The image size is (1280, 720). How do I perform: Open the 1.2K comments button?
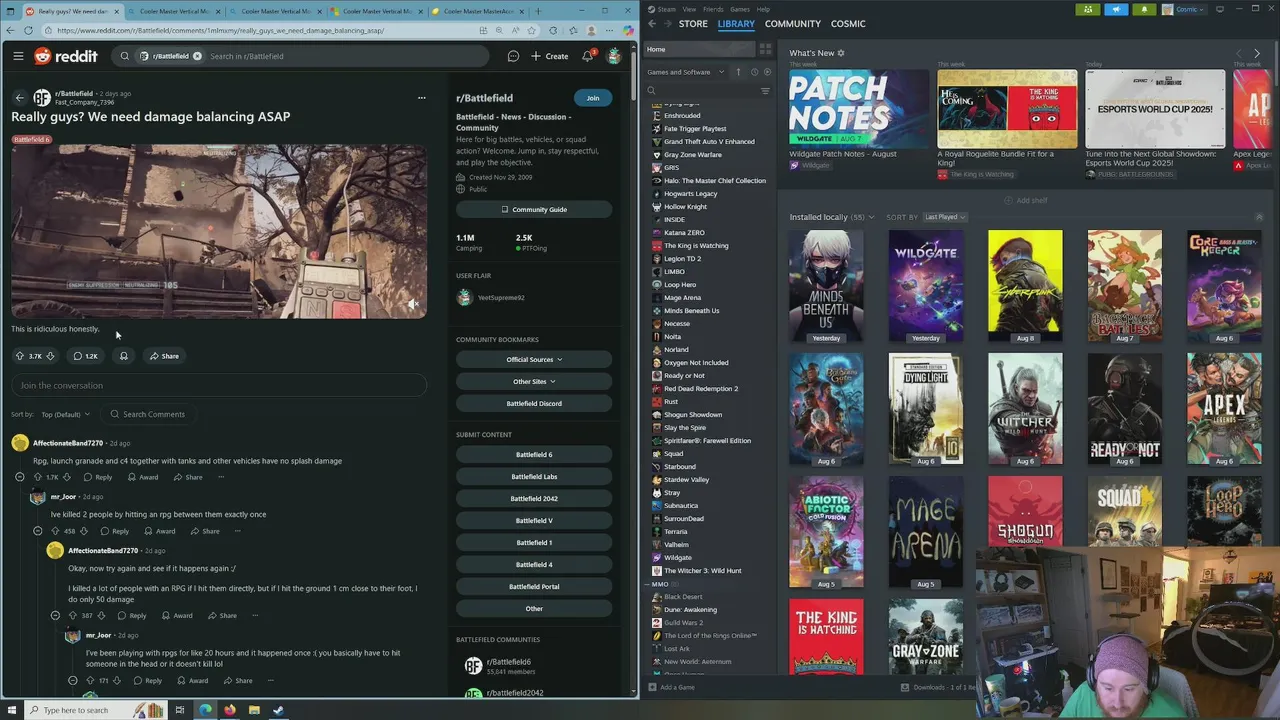[85, 356]
